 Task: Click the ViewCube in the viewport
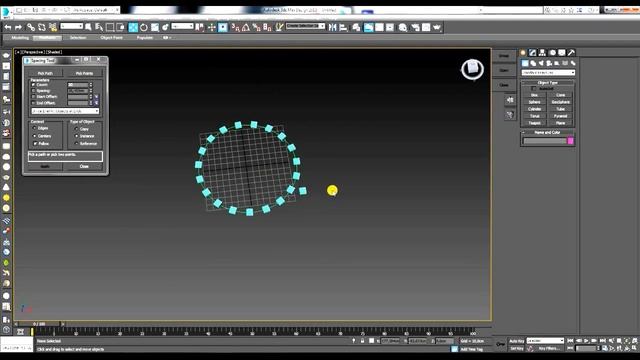tap(473, 69)
